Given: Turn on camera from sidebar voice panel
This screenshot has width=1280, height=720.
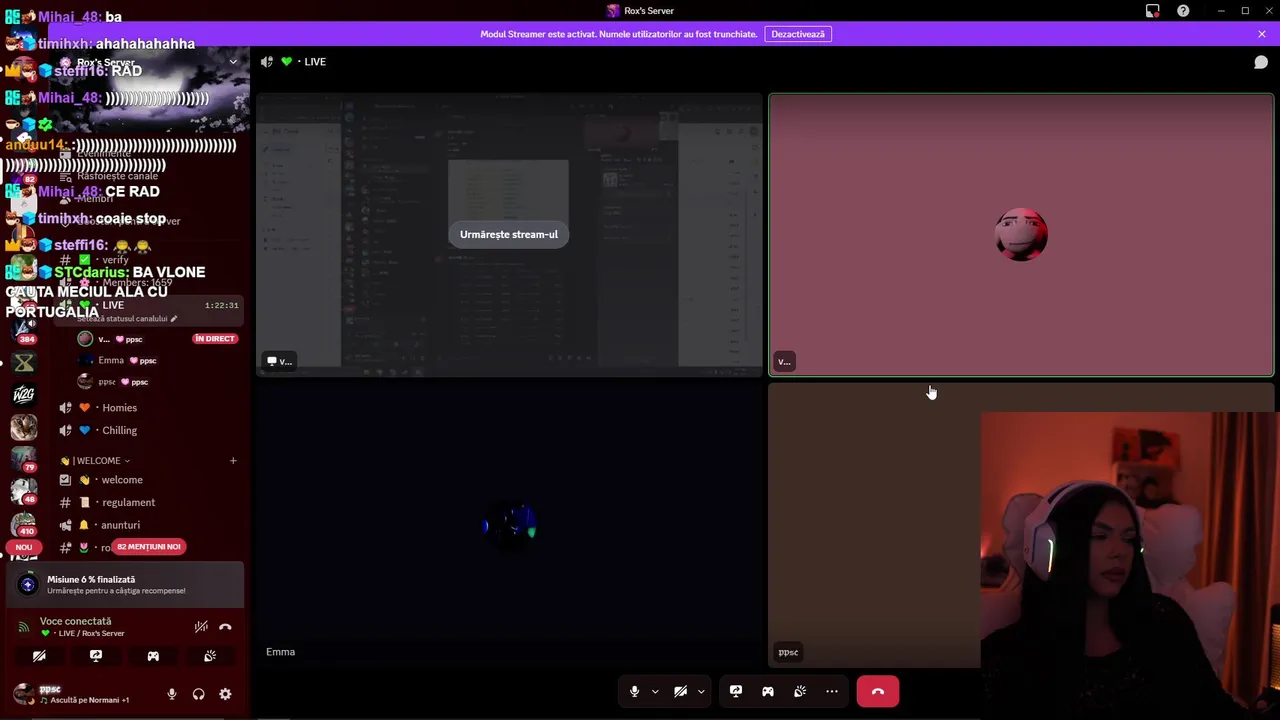Looking at the screenshot, I should [39, 656].
